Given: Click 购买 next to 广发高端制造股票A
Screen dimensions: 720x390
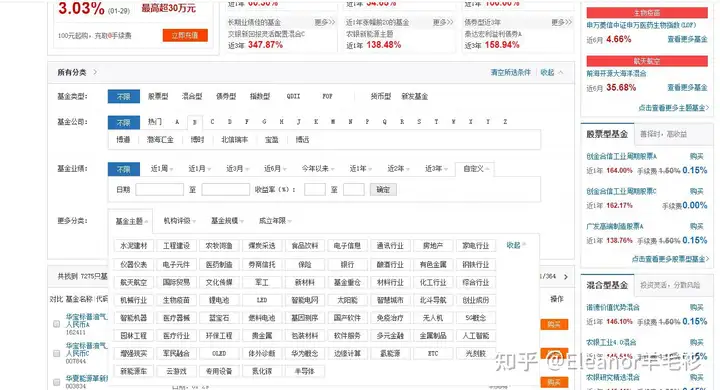Looking at the screenshot, I should pos(696,226).
